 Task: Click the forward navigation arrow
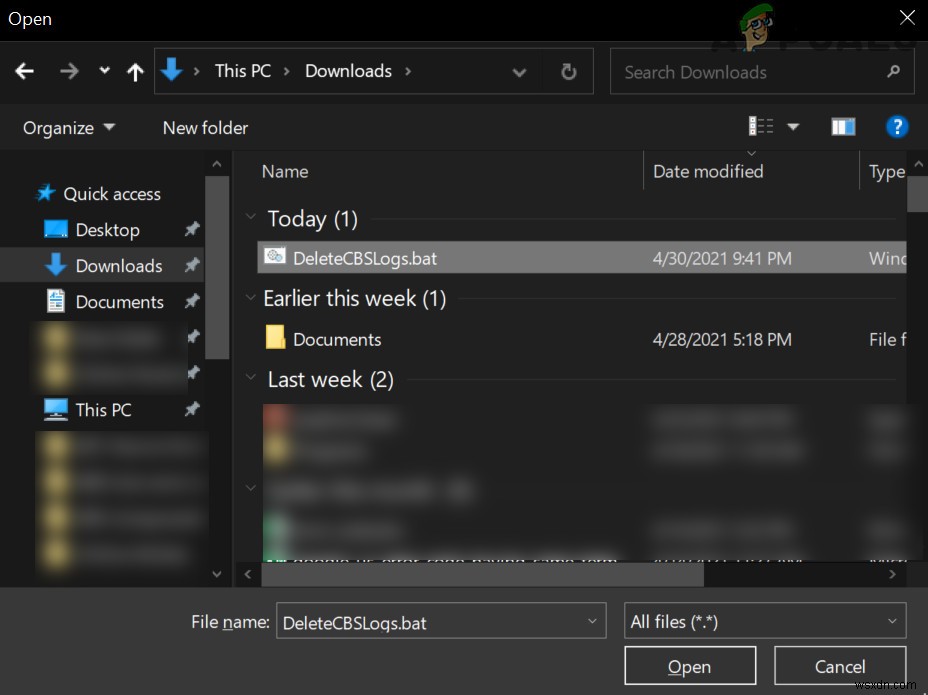click(68, 71)
